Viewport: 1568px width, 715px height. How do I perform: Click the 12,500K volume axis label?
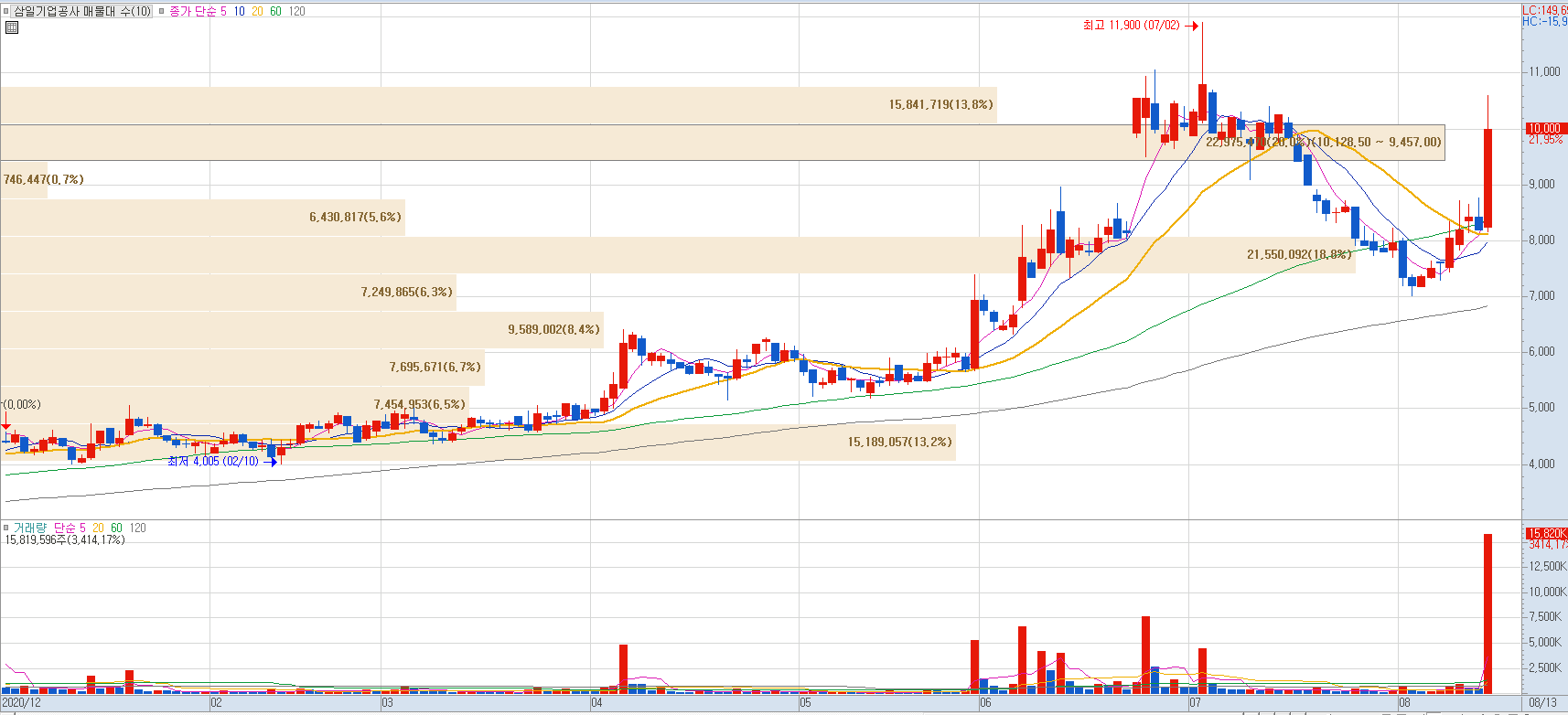(1548, 567)
